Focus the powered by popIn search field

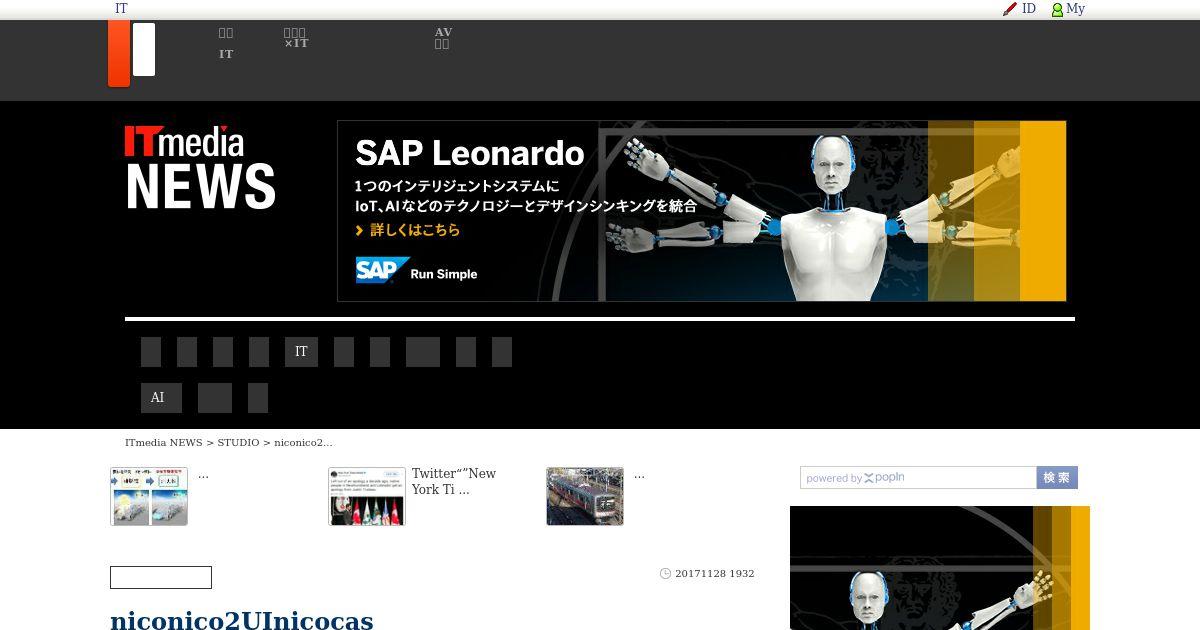(x=918, y=478)
